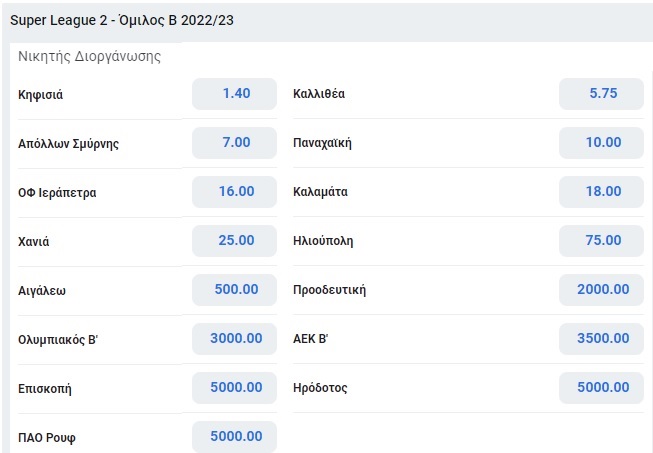This screenshot has width=653, height=453.
Task: Click the Καλλιθέα team name
Action: click(319, 94)
